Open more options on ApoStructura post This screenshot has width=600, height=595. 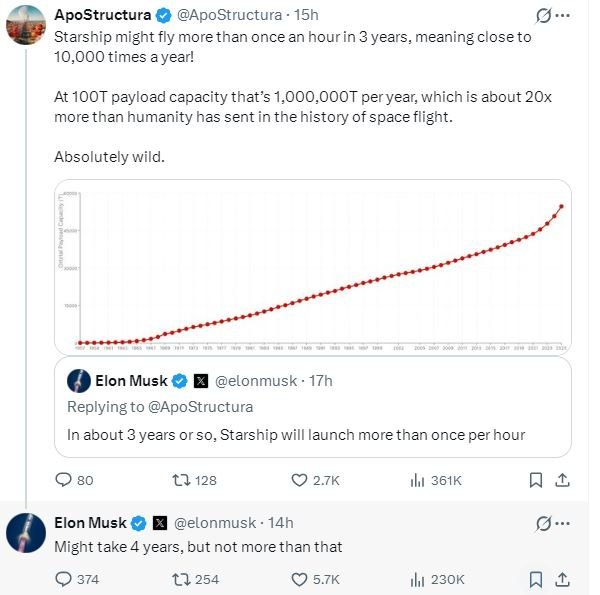coord(566,17)
